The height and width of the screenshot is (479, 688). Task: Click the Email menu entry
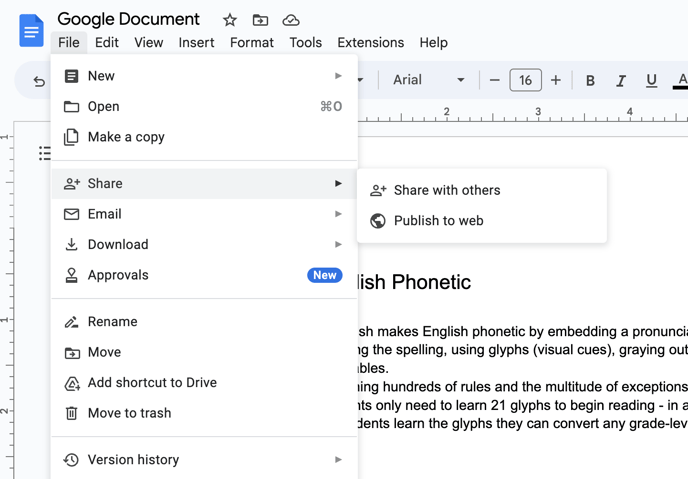(x=204, y=214)
